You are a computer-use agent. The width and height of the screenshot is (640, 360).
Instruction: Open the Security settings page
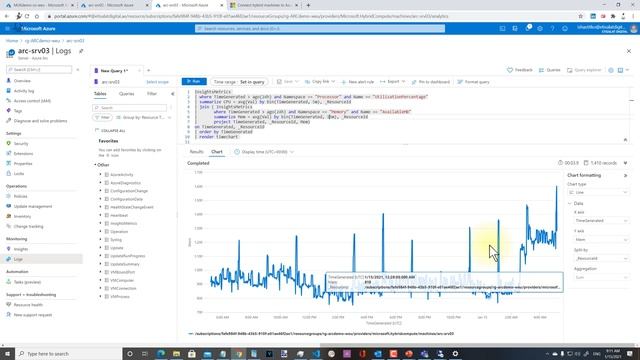click(21, 144)
